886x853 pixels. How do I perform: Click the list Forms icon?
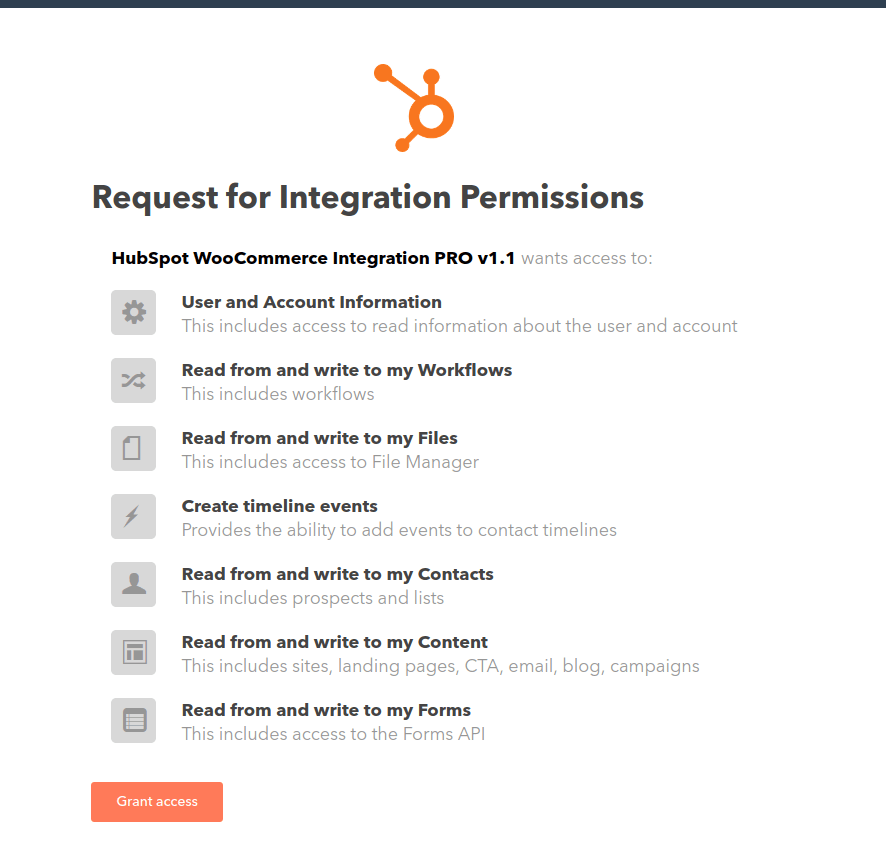coord(133,721)
